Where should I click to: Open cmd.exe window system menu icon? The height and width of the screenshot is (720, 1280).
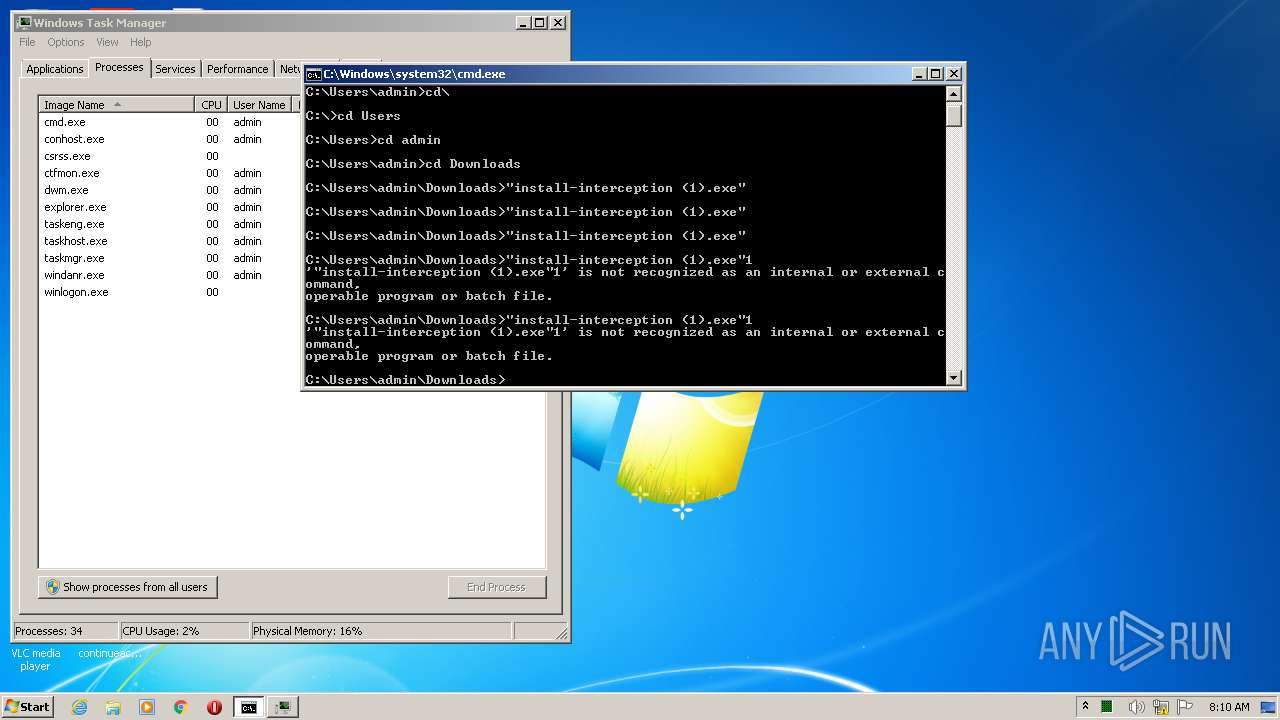pos(313,74)
